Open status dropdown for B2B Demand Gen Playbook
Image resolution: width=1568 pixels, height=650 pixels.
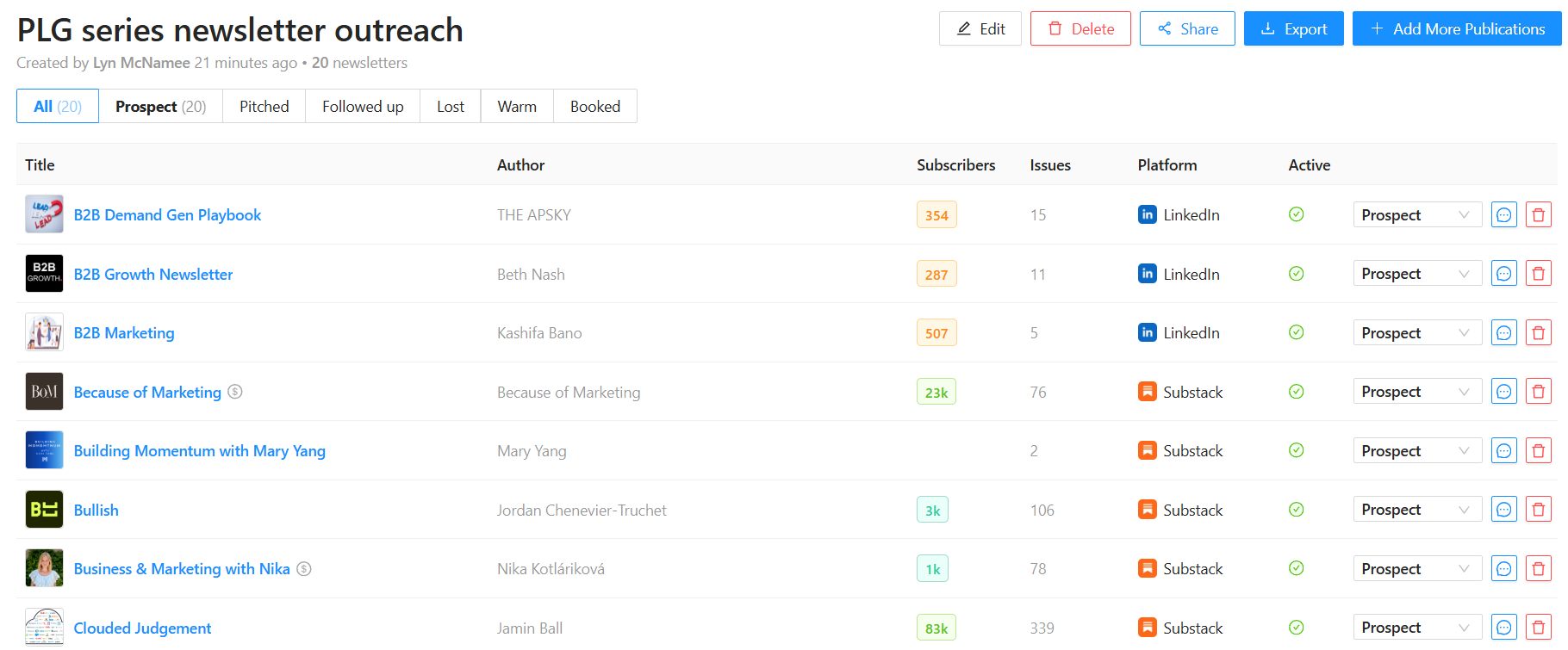tap(1417, 214)
